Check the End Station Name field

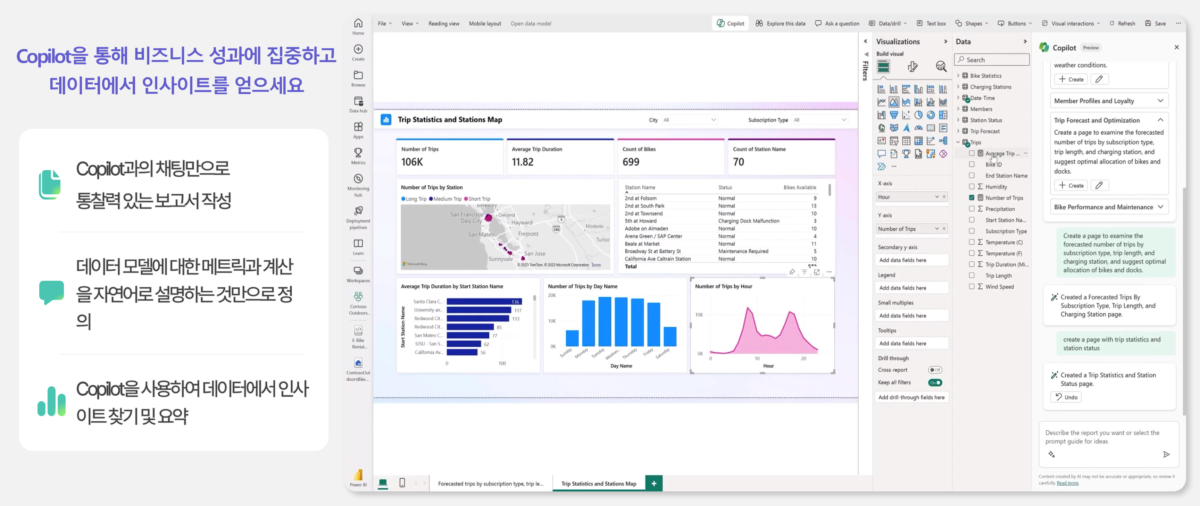[x=972, y=175]
